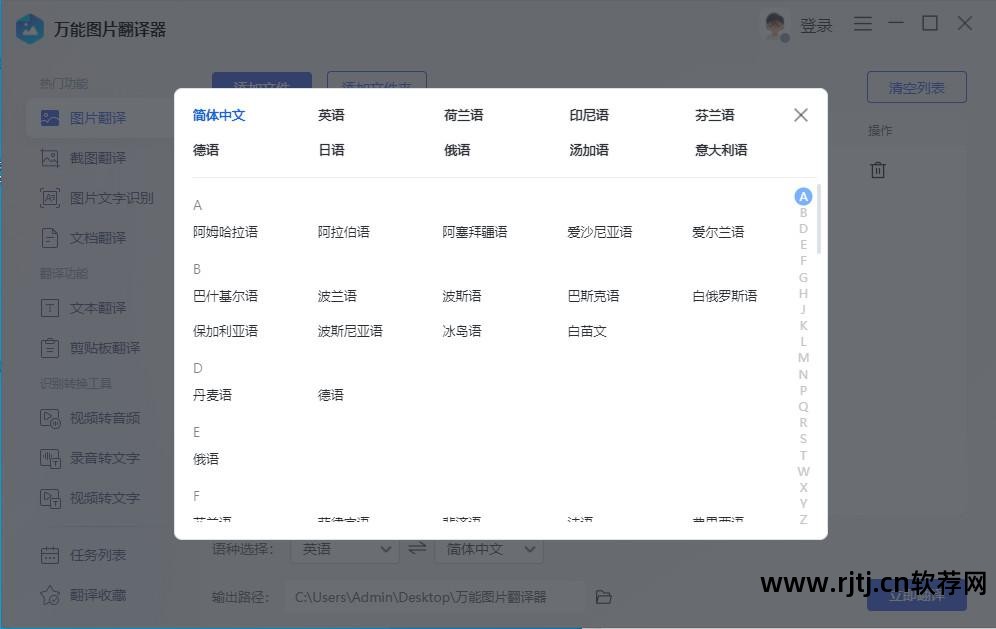Jump to letter W in alphabet index

click(x=803, y=471)
